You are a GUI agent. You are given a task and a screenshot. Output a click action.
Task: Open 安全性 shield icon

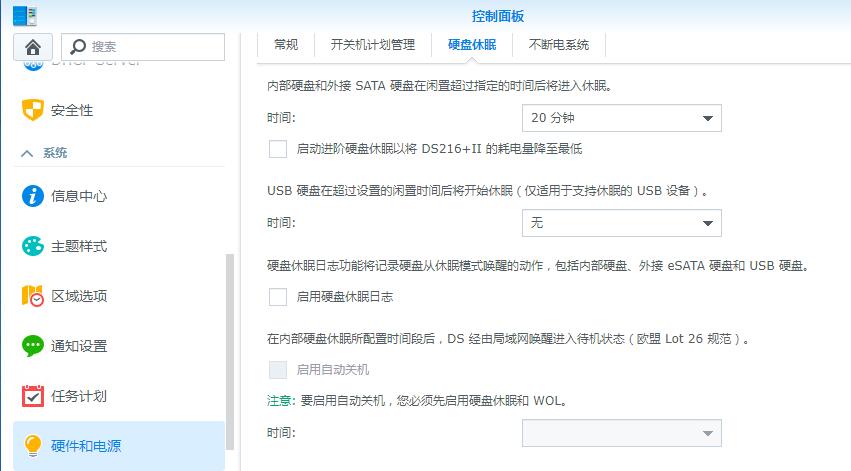click(x=33, y=110)
